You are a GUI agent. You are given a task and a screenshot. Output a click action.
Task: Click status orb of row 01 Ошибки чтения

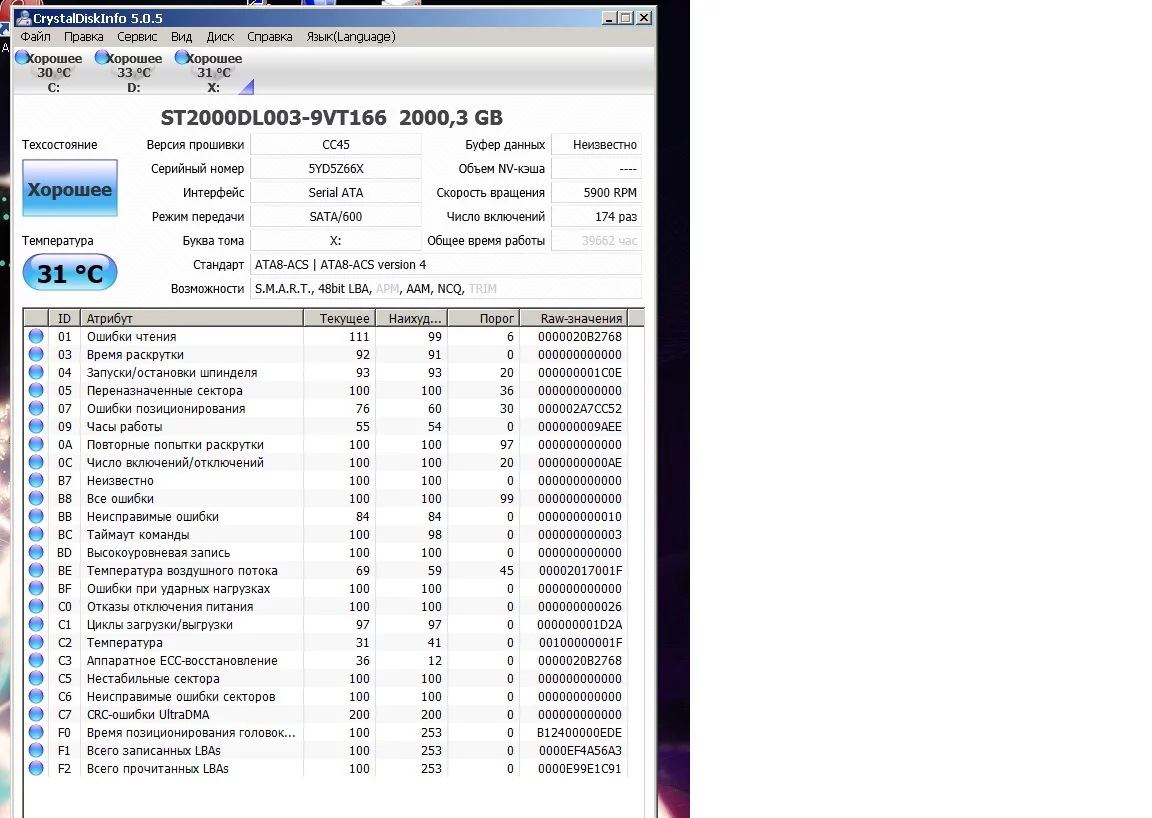click(36, 336)
